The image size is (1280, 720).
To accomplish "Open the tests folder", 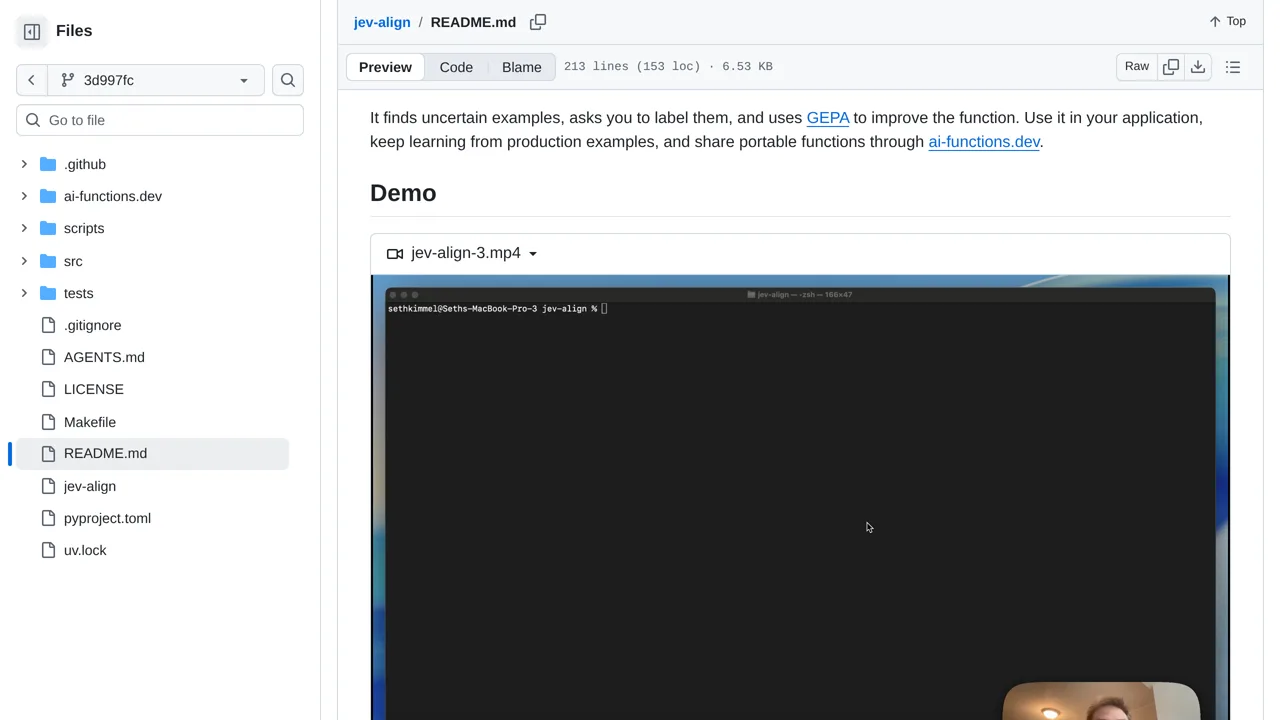I will [x=78, y=293].
